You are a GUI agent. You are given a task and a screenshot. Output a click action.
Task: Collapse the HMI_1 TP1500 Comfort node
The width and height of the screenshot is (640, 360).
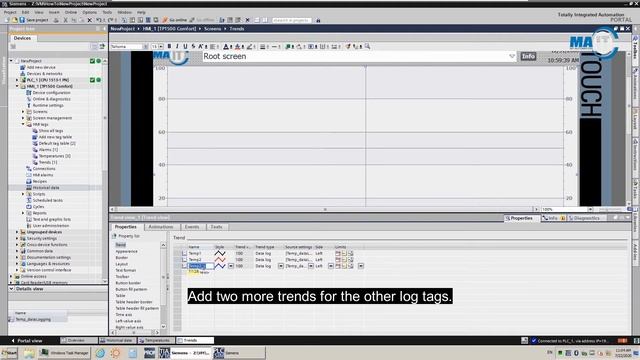click(x=17, y=87)
